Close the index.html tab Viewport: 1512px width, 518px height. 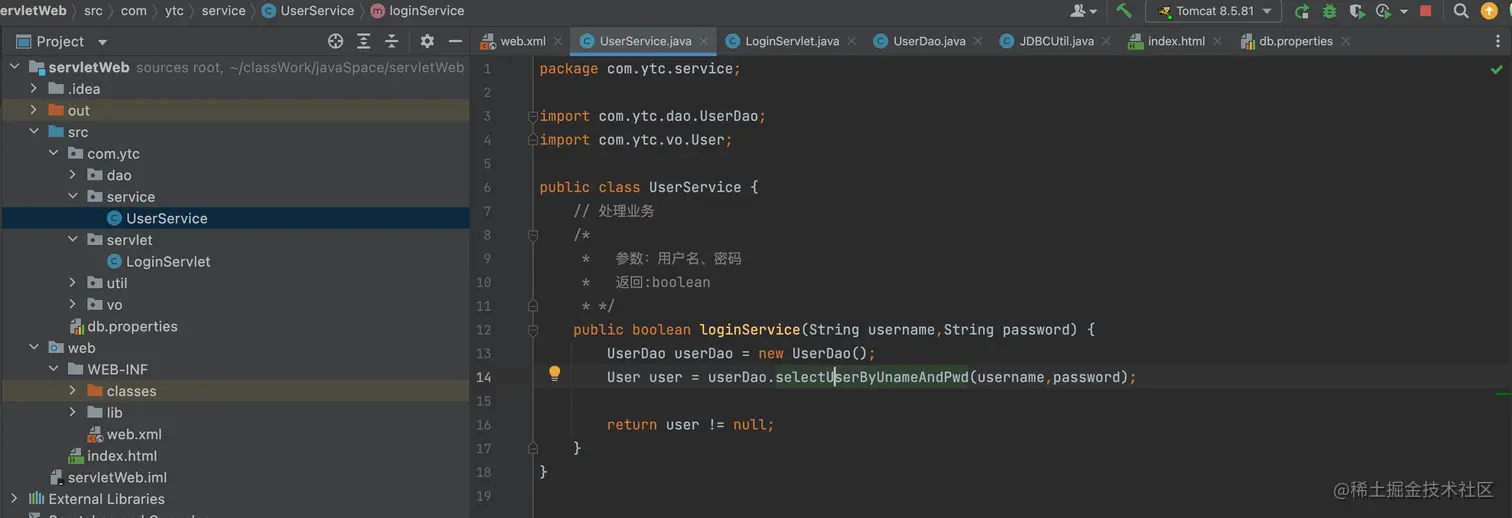[x=1218, y=42]
